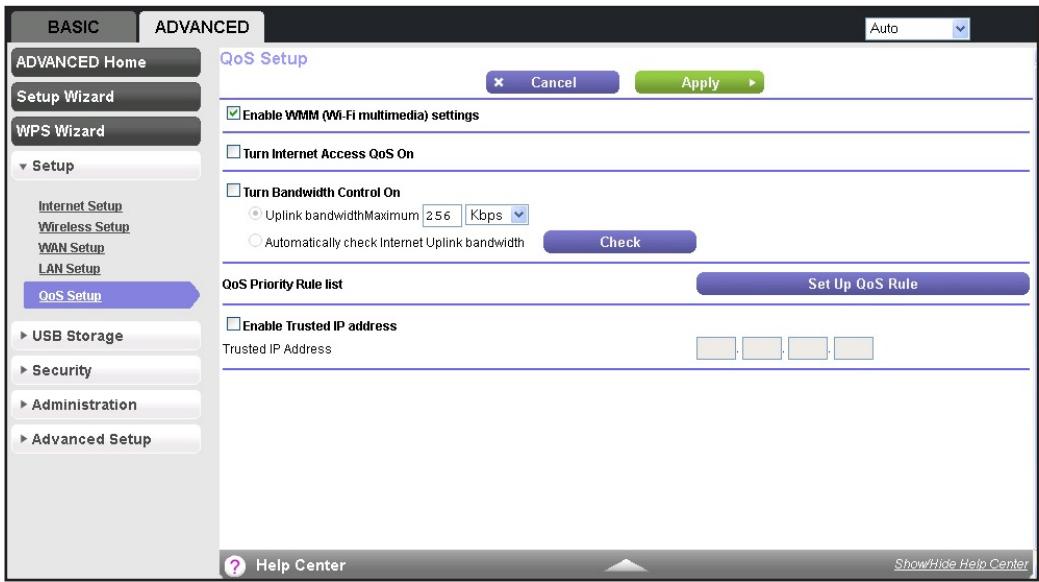This screenshot has height=582, width=1039.
Task: Click the Cancel button
Action: coord(553,83)
